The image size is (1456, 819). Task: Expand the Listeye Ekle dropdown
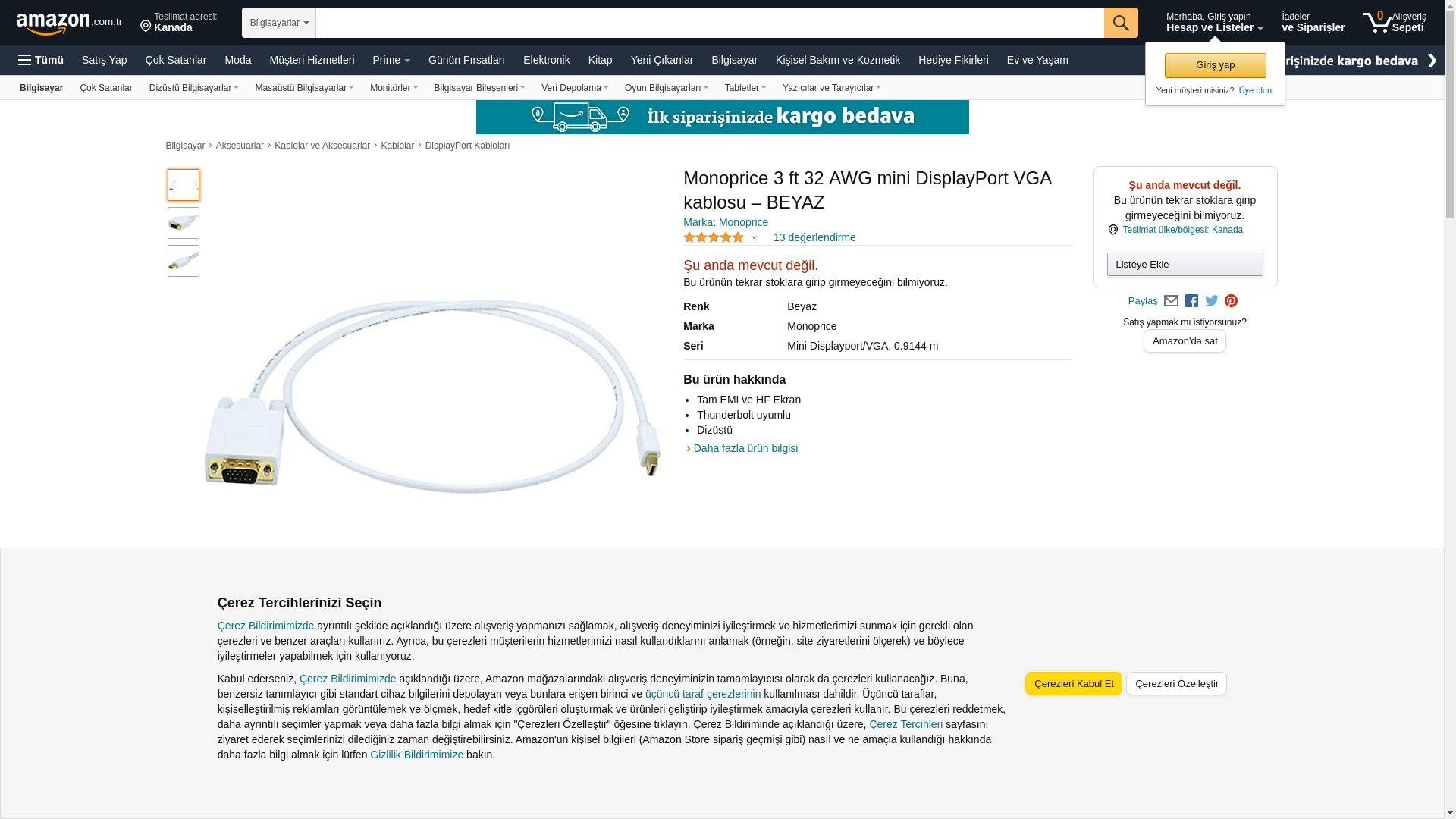(1184, 265)
